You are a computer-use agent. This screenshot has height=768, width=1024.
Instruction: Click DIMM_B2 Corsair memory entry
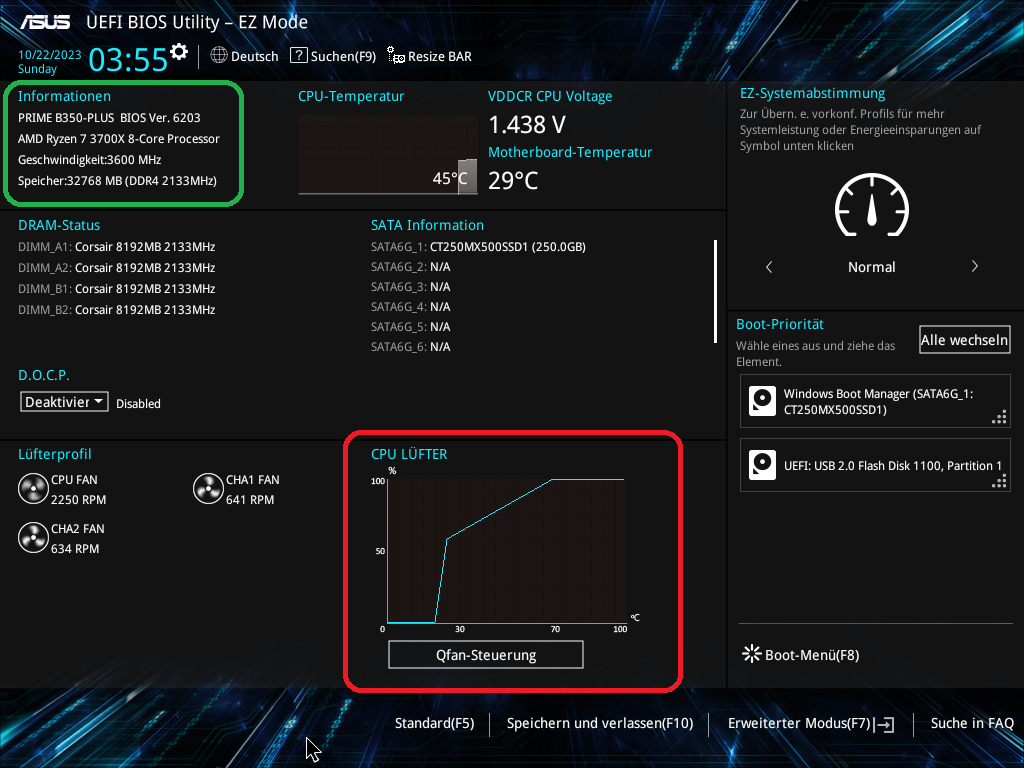(117, 310)
